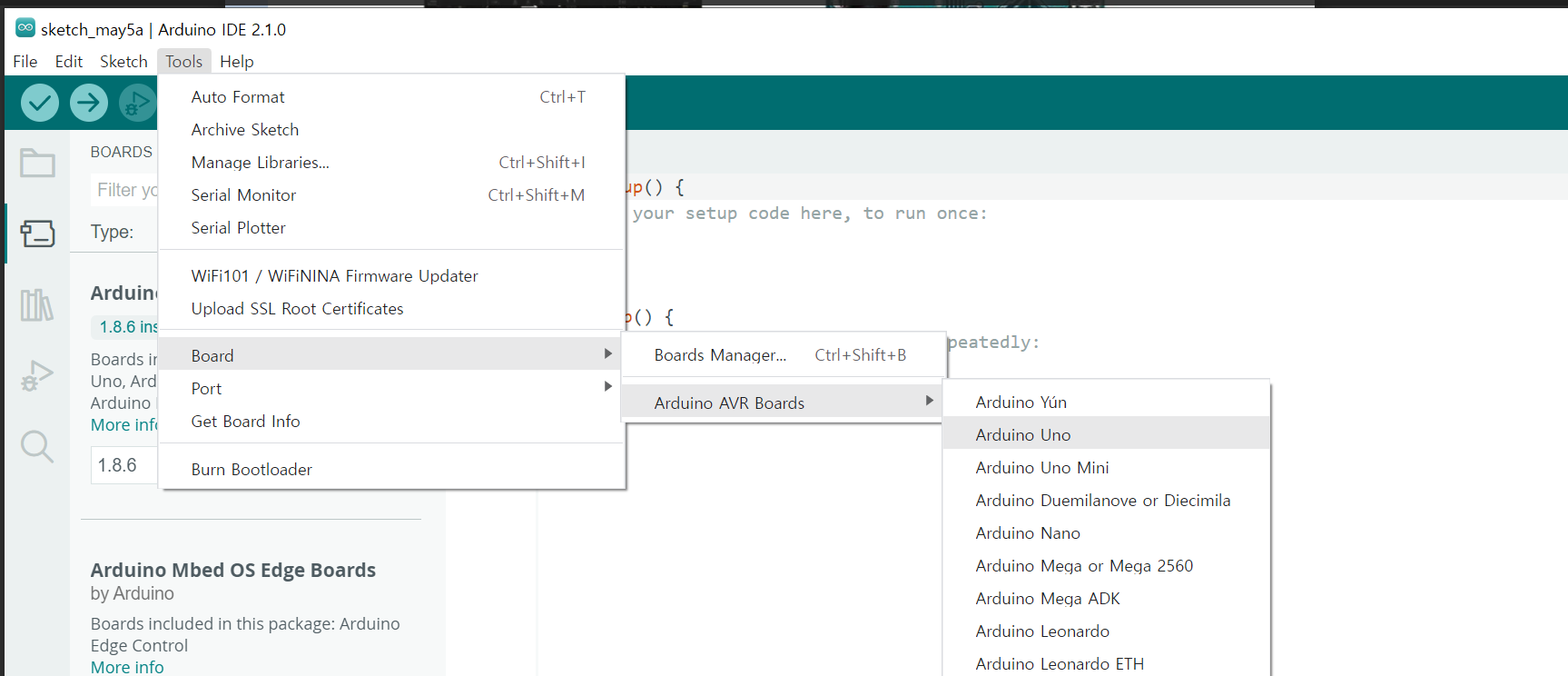Image resolution: width=1568 pixels, height=676 pixels.
Task: Open the Search magnifier sidebar icon
Action: pyautogui.click(x=37, y=446)
